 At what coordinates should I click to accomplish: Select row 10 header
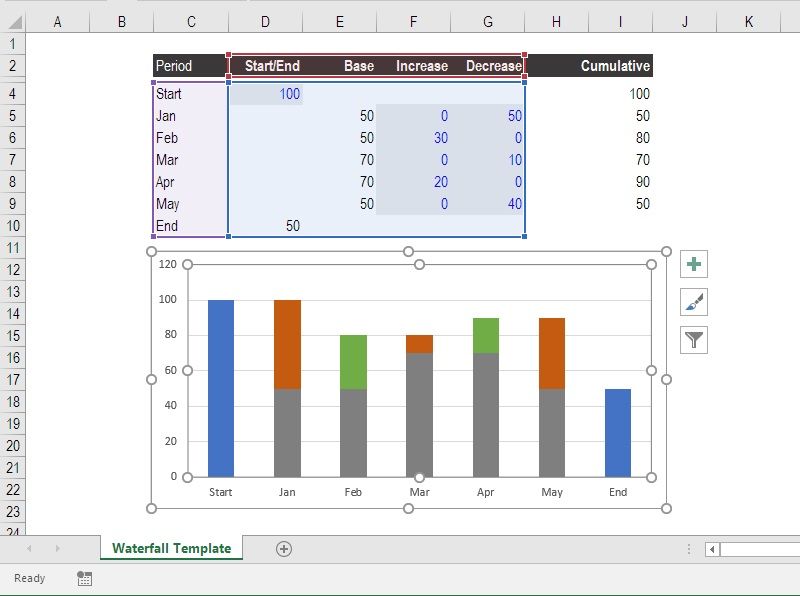pyautogui.click(x=12, y=226)
